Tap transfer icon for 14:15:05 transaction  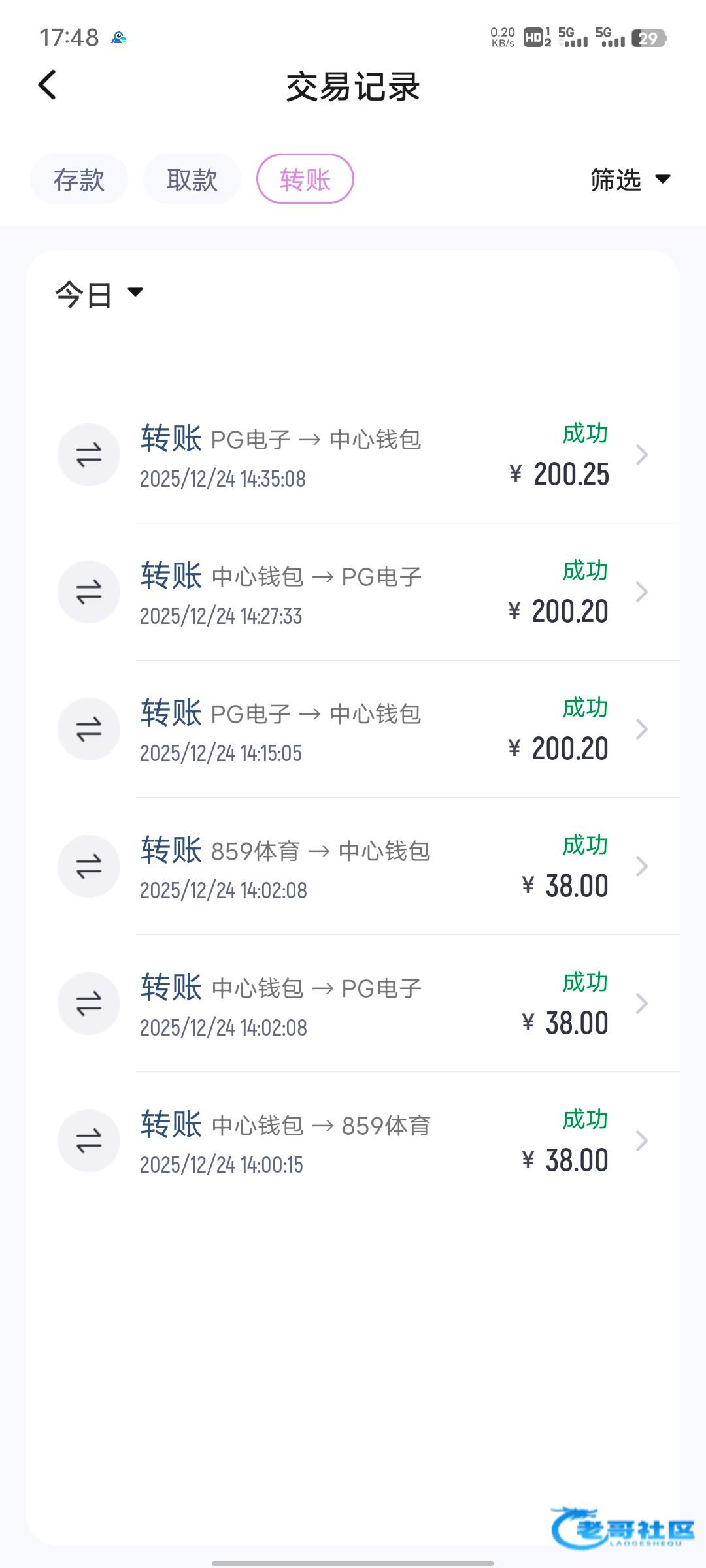click(89, 729)
